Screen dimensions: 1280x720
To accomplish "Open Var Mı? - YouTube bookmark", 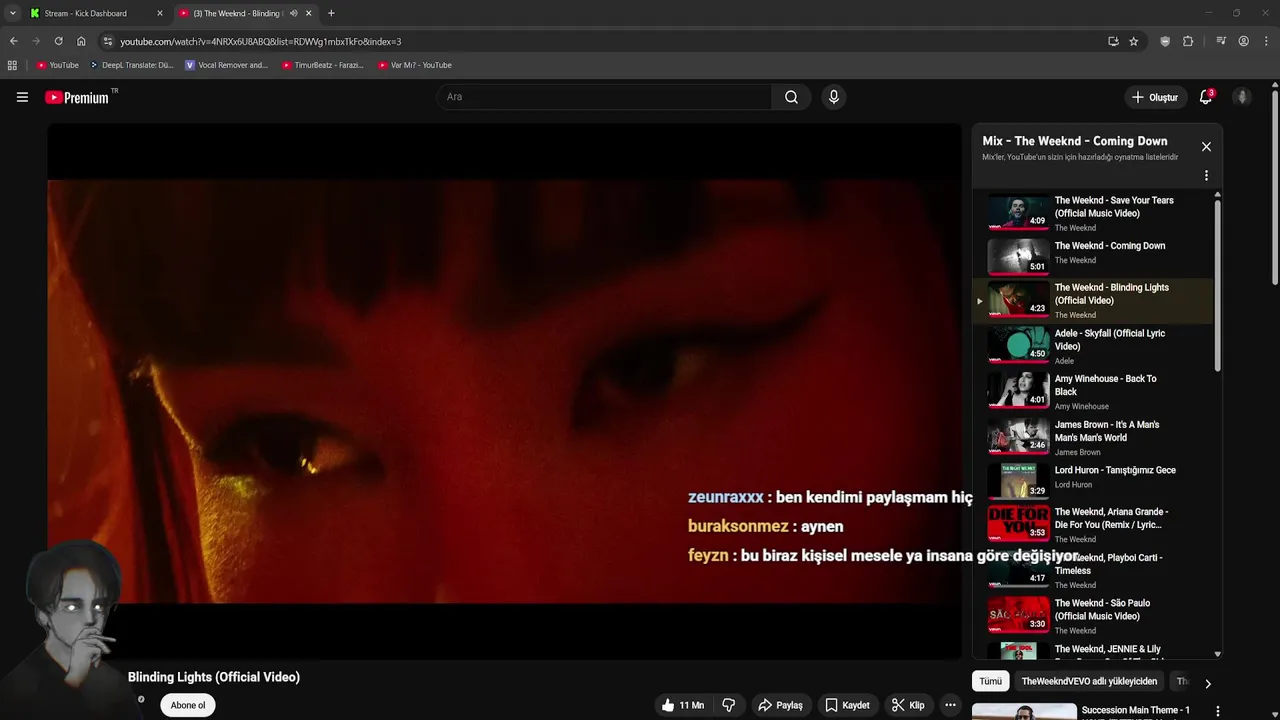I will click(415, 65).
